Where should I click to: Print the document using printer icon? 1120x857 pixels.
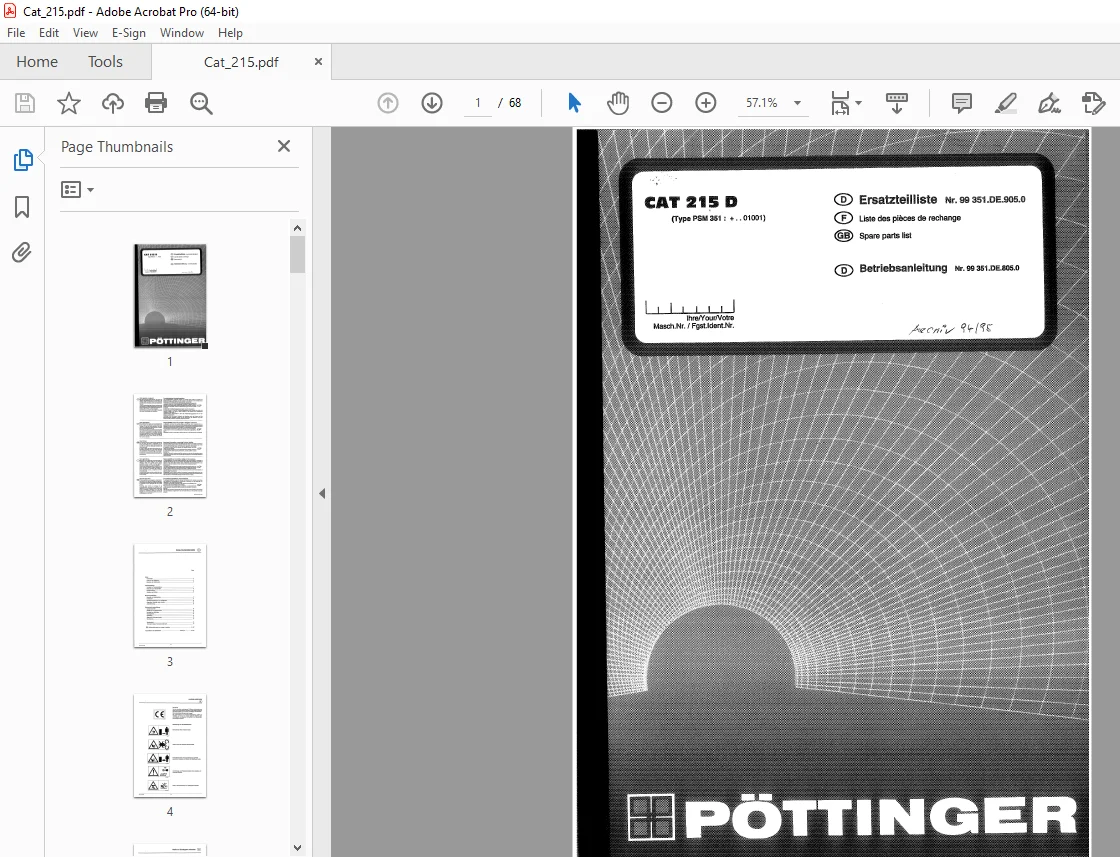[156, 104]
